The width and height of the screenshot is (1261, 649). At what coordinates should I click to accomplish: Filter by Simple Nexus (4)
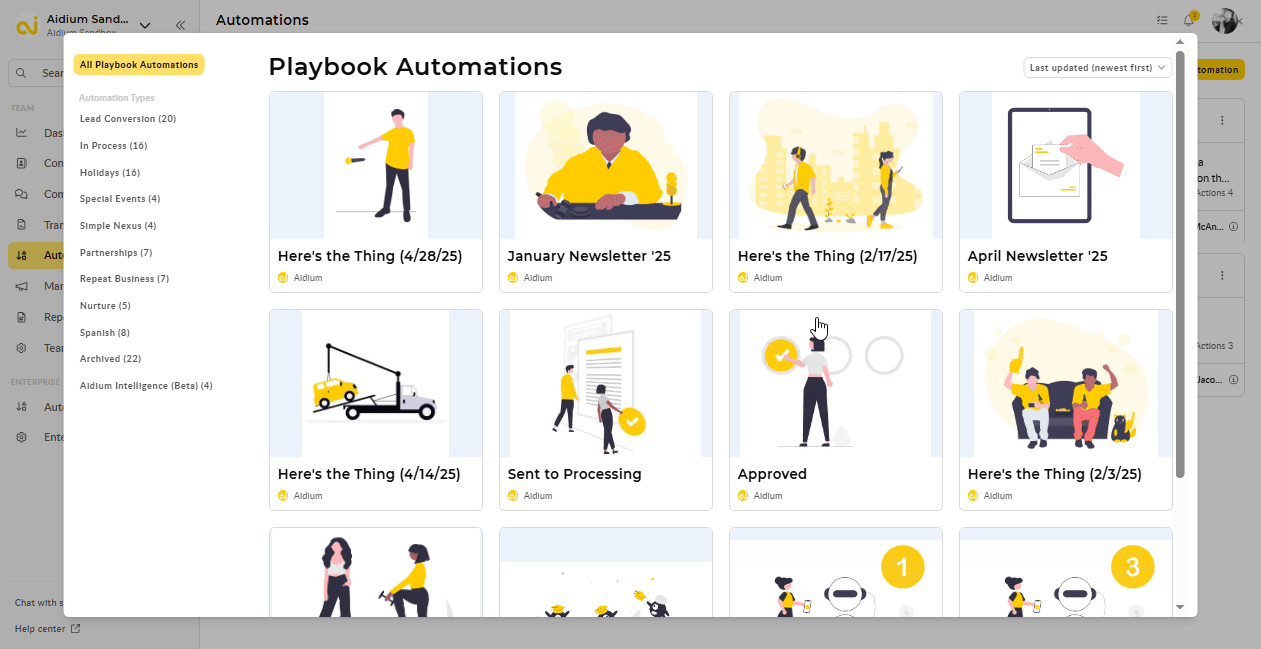[x=118, y=226]
